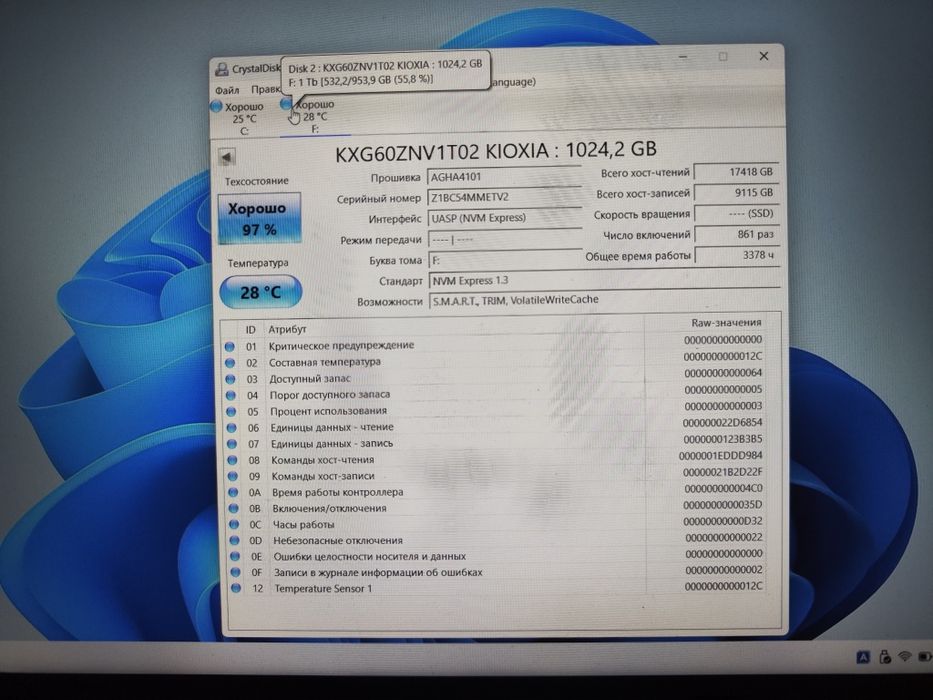Click status circle of 0D Небезопасные отключения
Viewport: 933px width, 700px height.
235,541
